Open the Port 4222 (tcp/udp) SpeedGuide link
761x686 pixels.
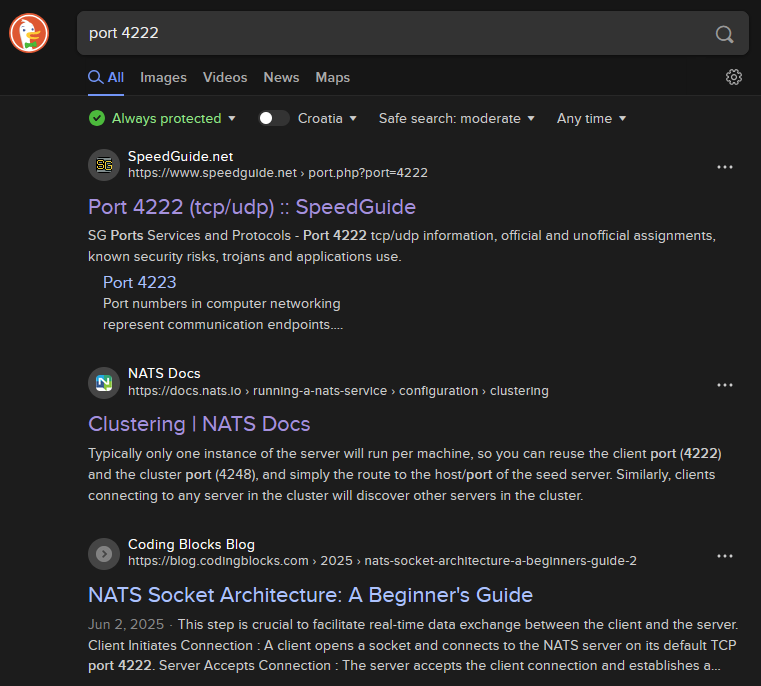(252, 207)
